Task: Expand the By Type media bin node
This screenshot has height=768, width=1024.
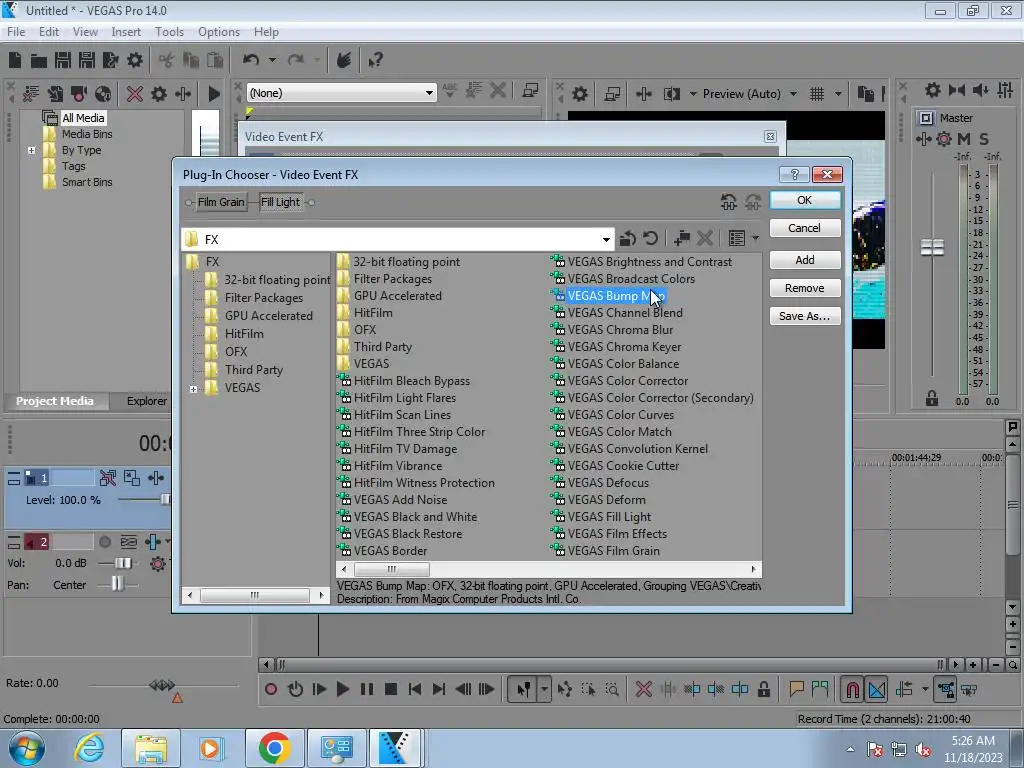Action: (31, 150)
